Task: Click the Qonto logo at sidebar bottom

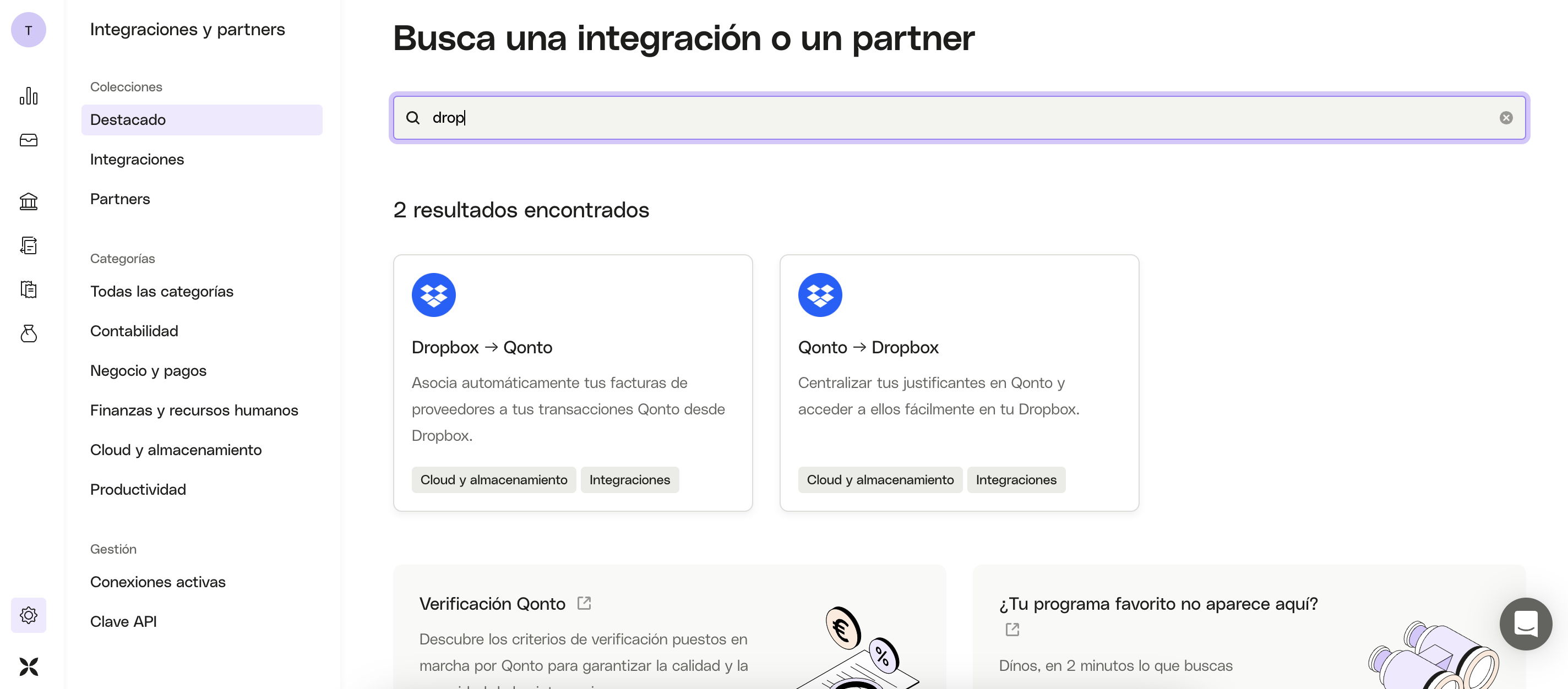Action: coord(29,666)
